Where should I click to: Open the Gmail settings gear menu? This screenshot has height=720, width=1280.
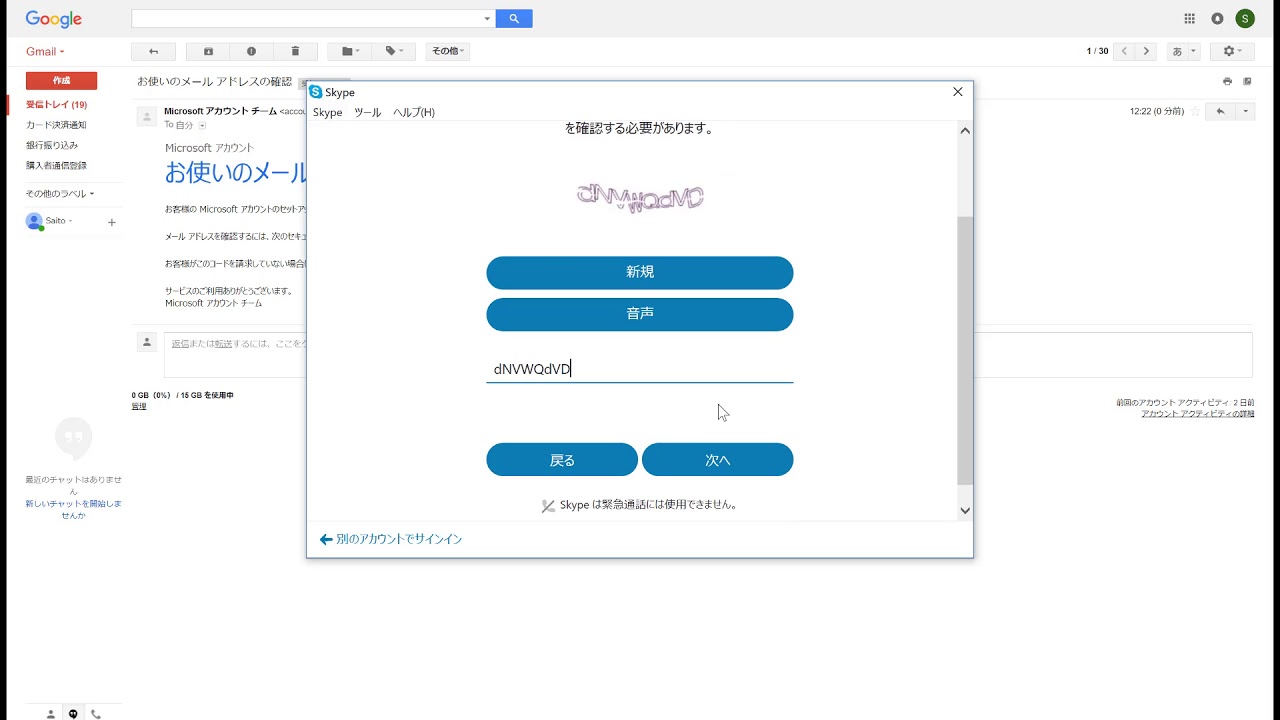point(1232,51)
